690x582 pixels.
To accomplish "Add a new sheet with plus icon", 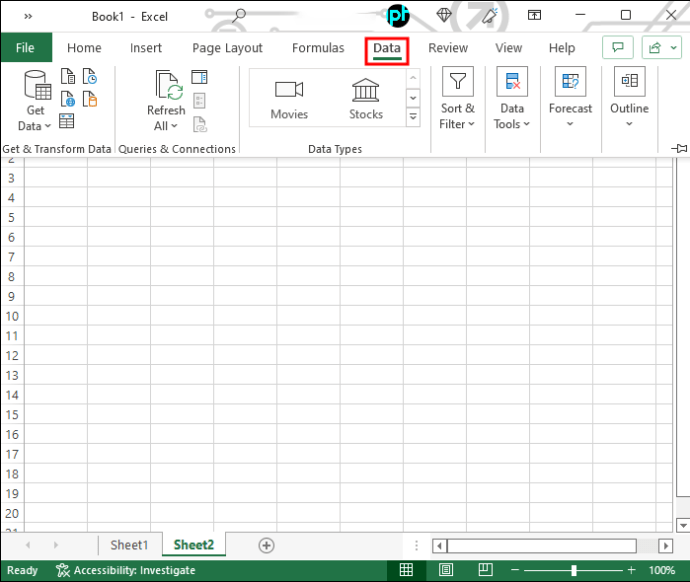I will [266, 545].
